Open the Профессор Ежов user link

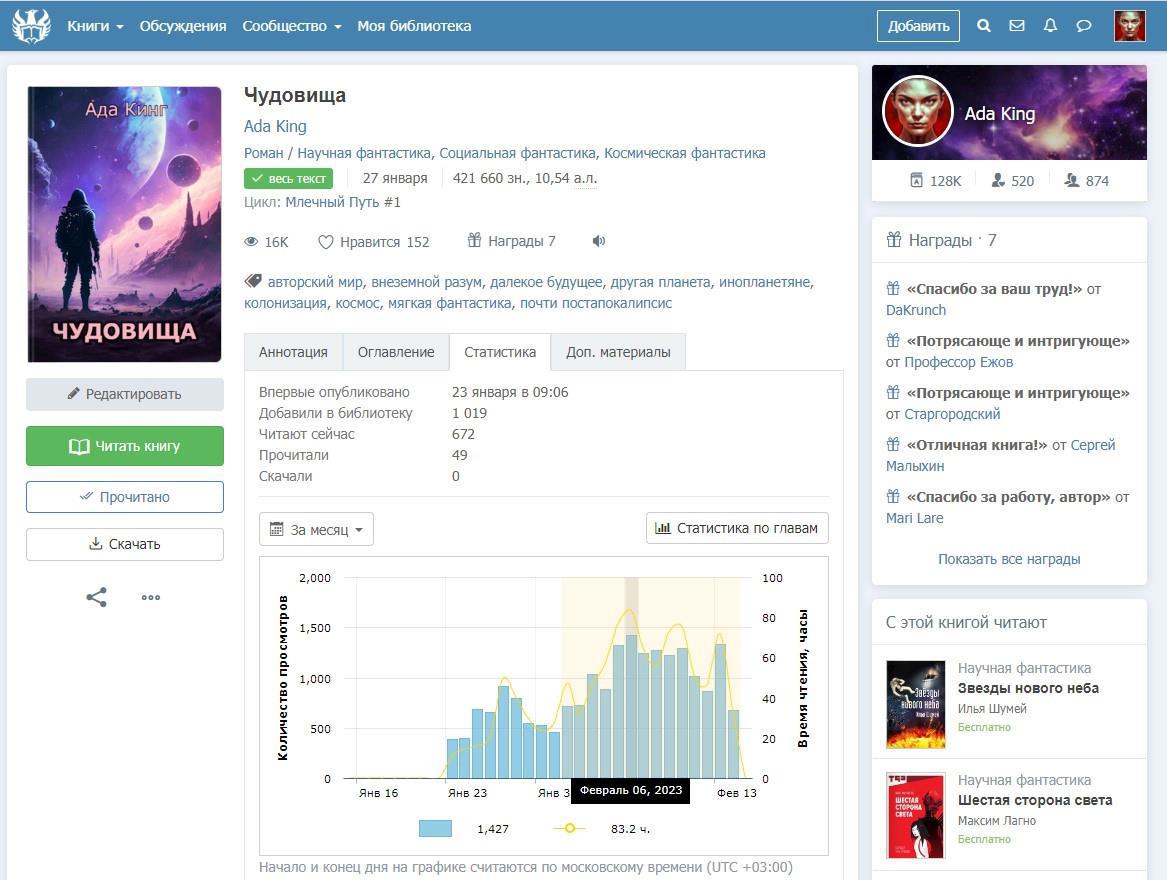point(959,362)
